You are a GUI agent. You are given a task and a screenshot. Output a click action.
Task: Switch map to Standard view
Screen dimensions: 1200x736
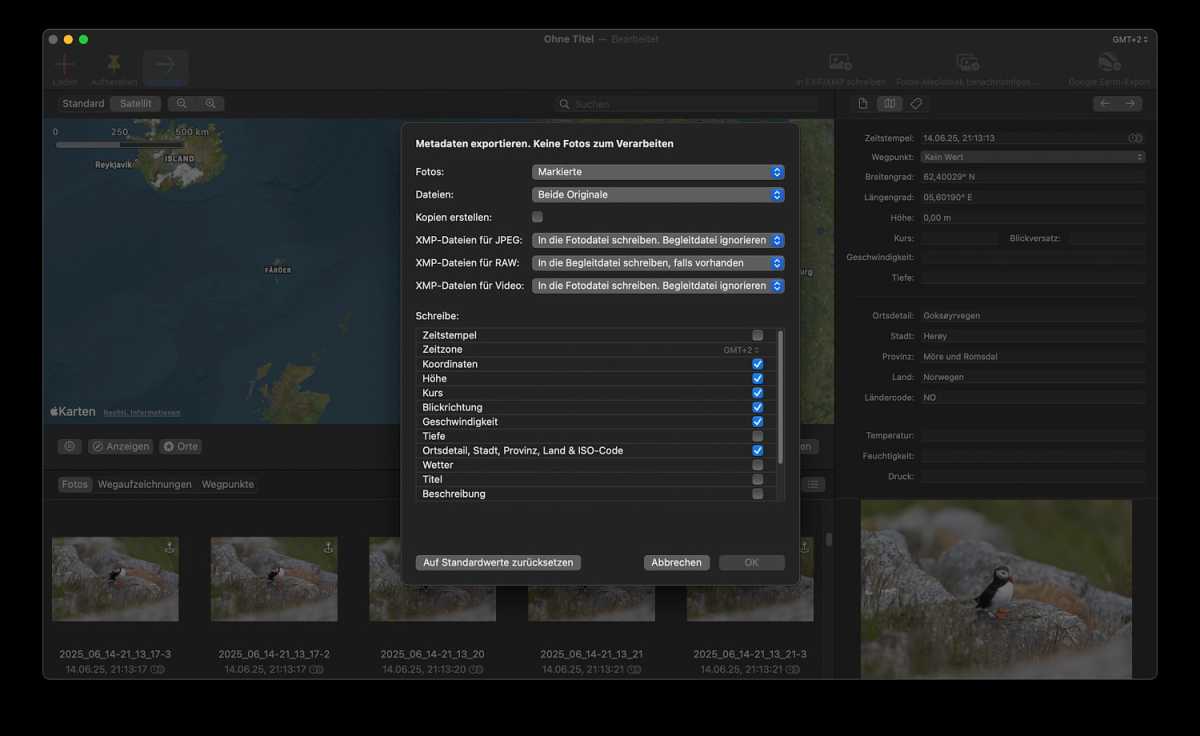83,104
